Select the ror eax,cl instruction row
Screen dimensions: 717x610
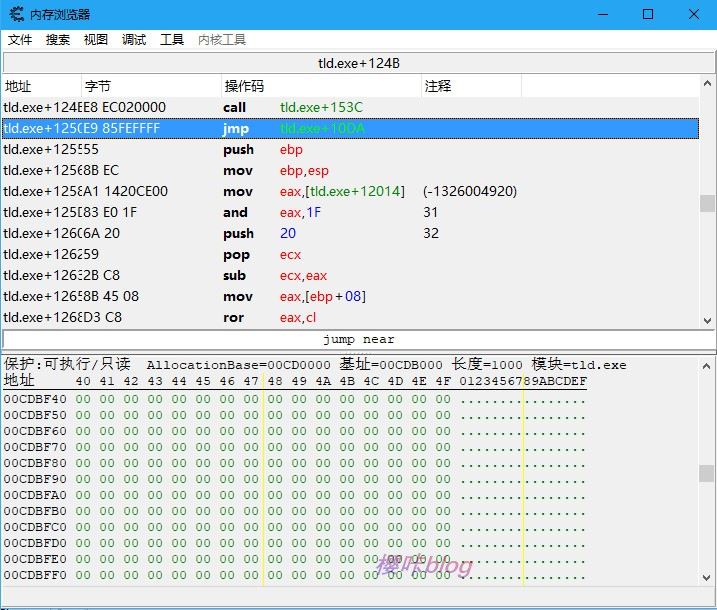coord(300,318)
